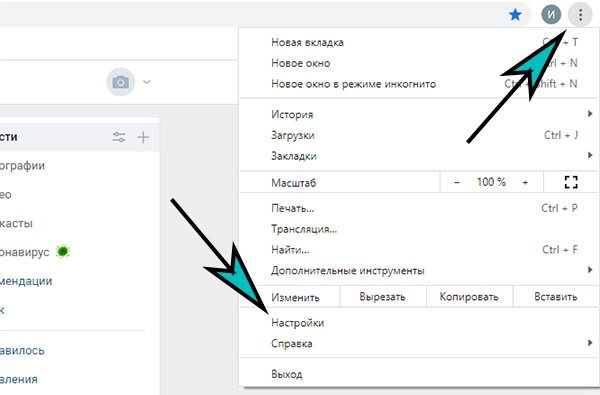Click the sidebar link ending in авилось
The height and width of the screenshot is (395, 600).
click(22, 351)
